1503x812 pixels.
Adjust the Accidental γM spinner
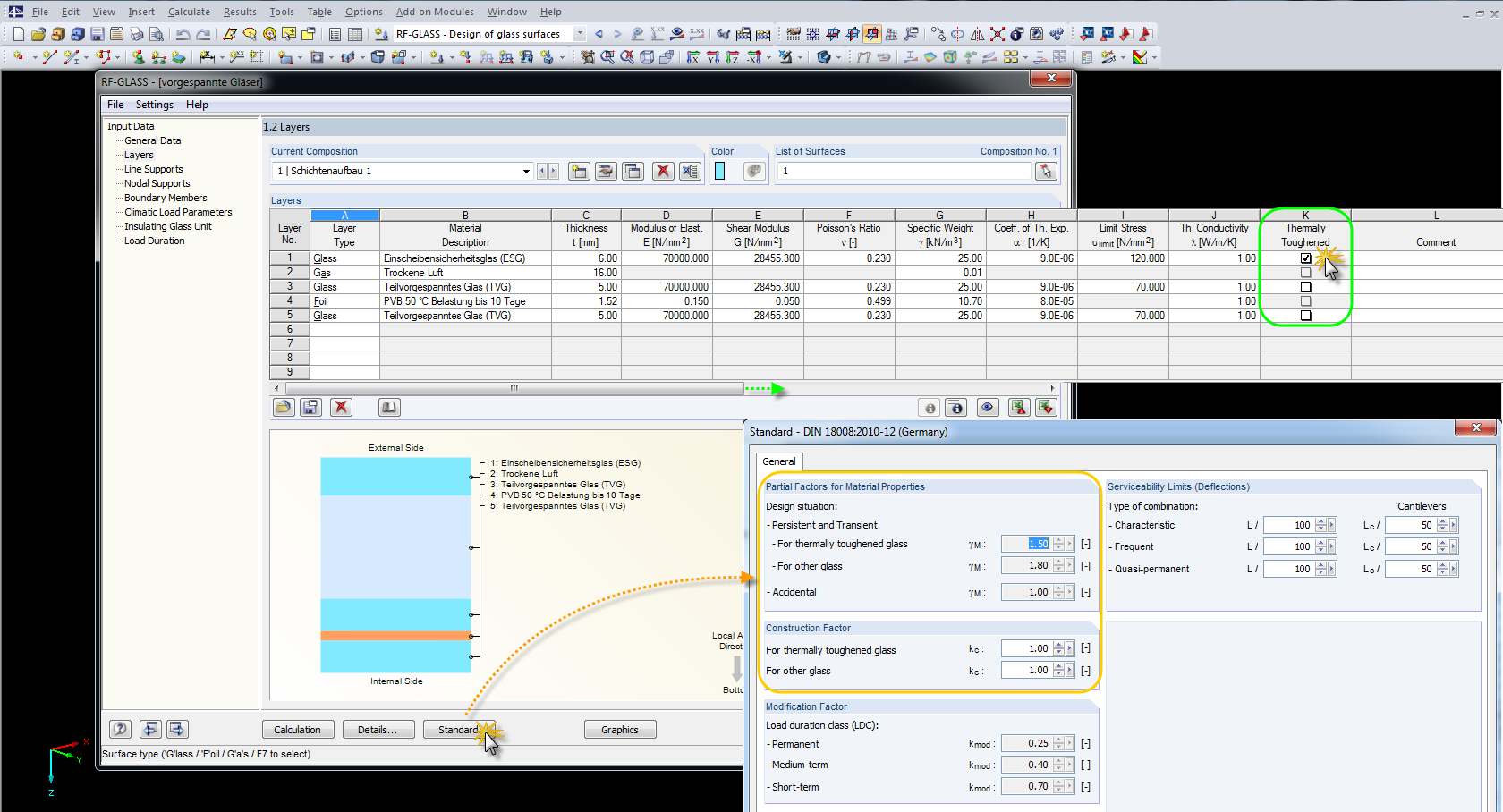(x=1058, y=592)
